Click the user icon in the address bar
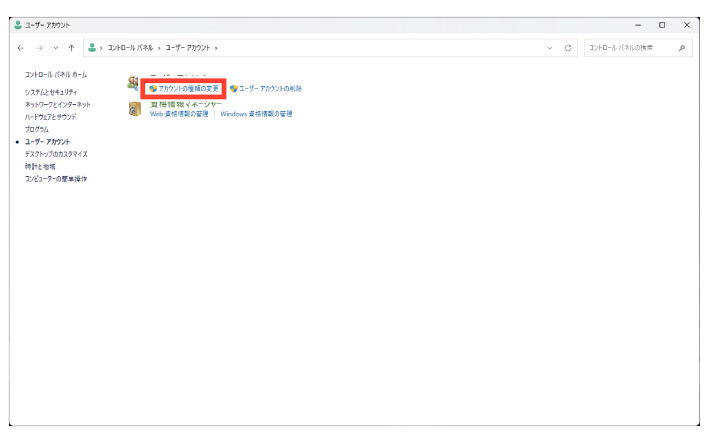 pos(92,47)
